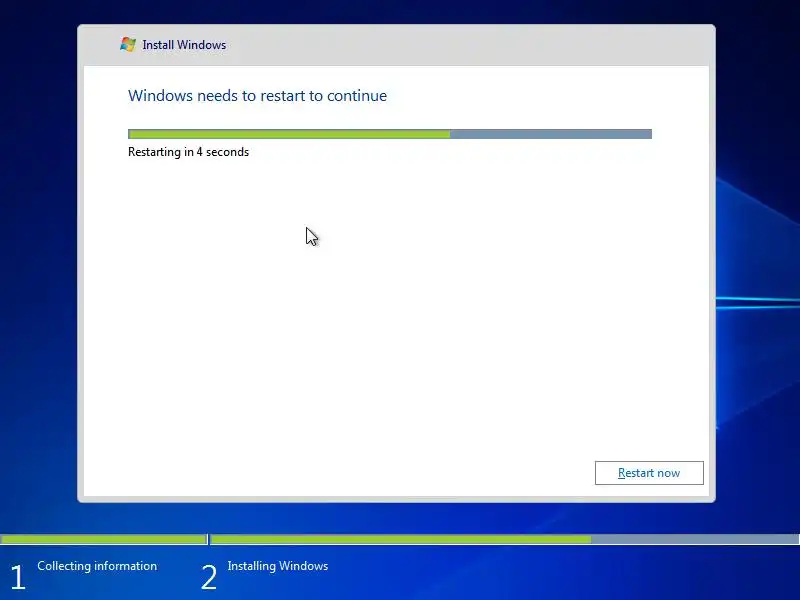Click the Collecting information step label
Screen dimensions: 800x600
pos(97,566)
